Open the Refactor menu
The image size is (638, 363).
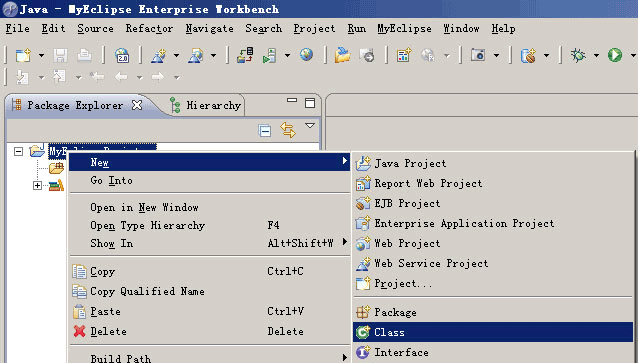point(149,28)
